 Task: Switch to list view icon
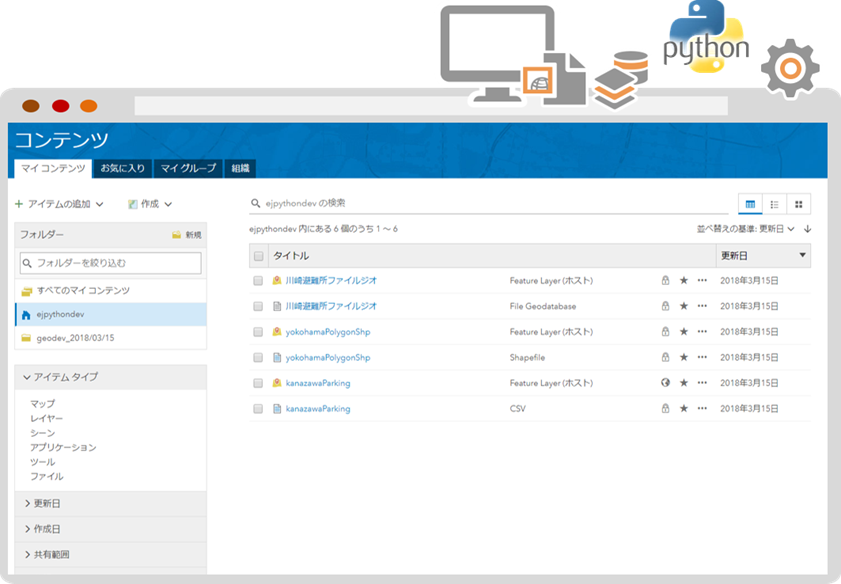pos(774,204)
